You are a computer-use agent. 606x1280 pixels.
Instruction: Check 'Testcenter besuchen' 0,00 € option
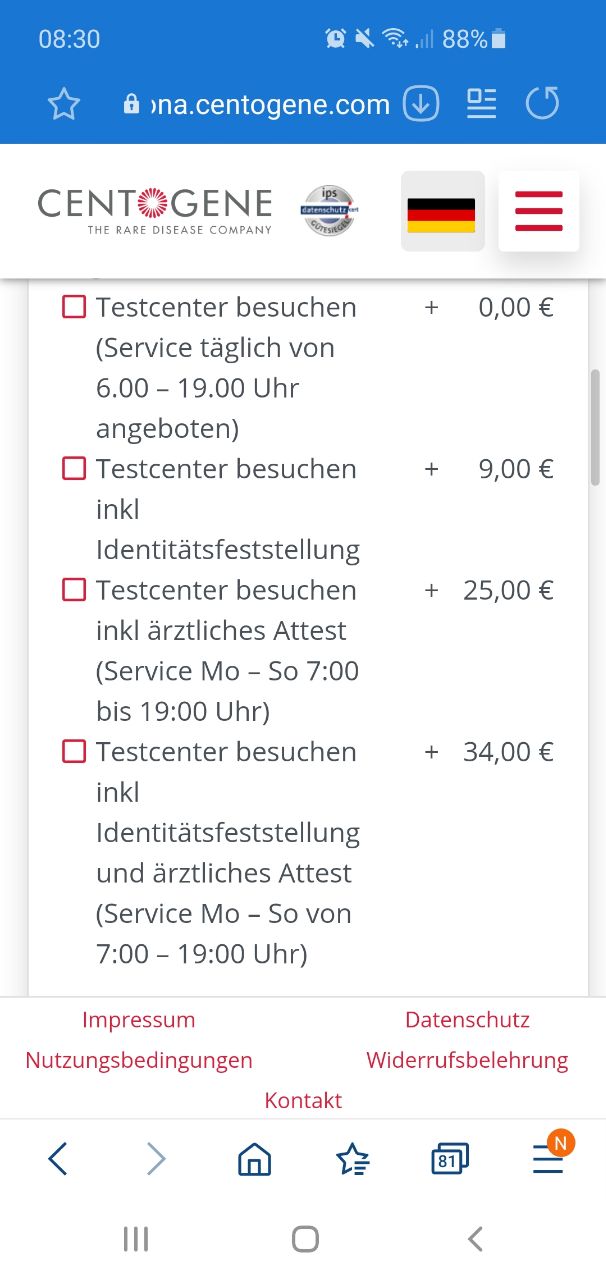coord(74,307)
